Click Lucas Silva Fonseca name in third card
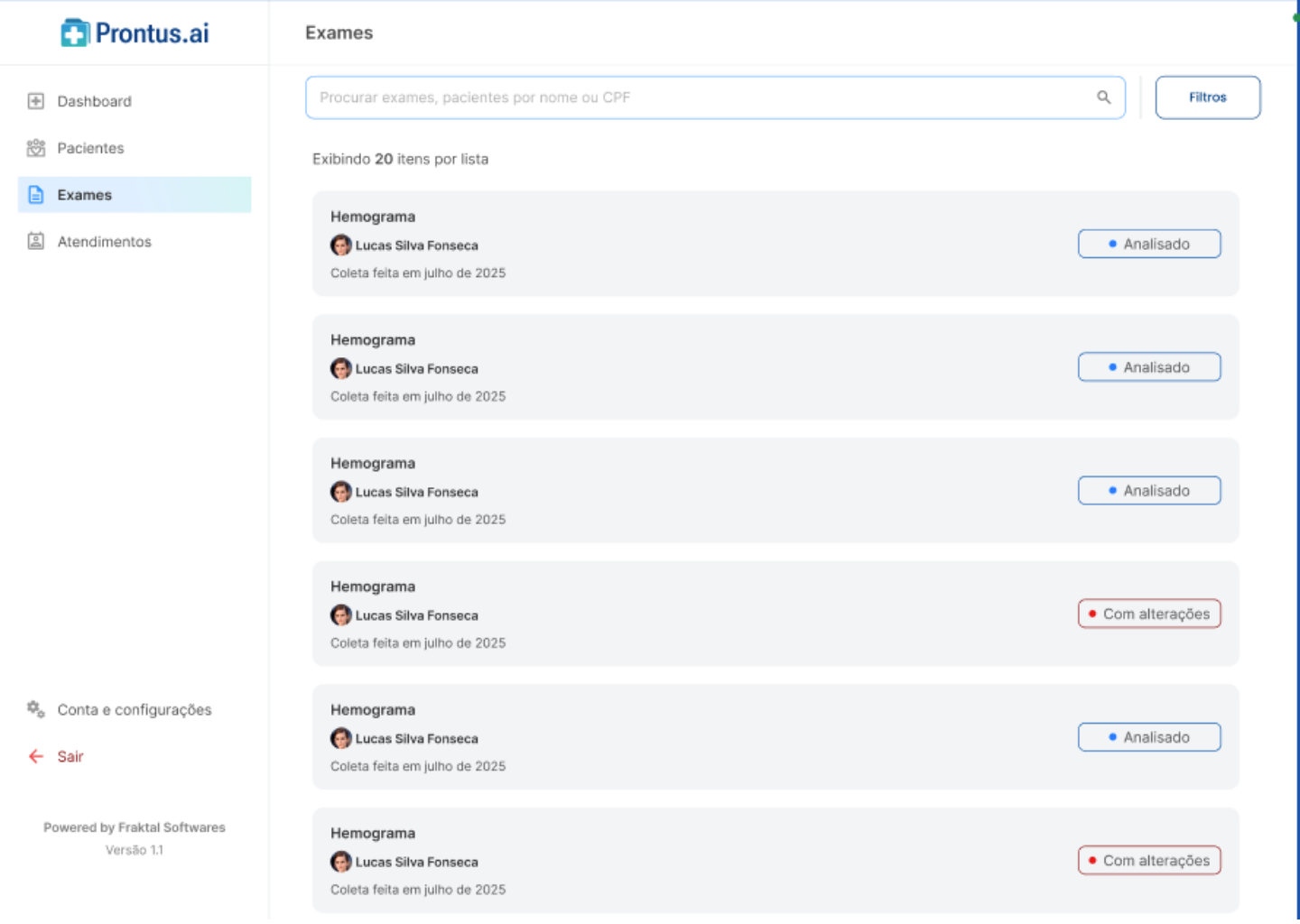The image size is (1300, 924). point(417,492)
